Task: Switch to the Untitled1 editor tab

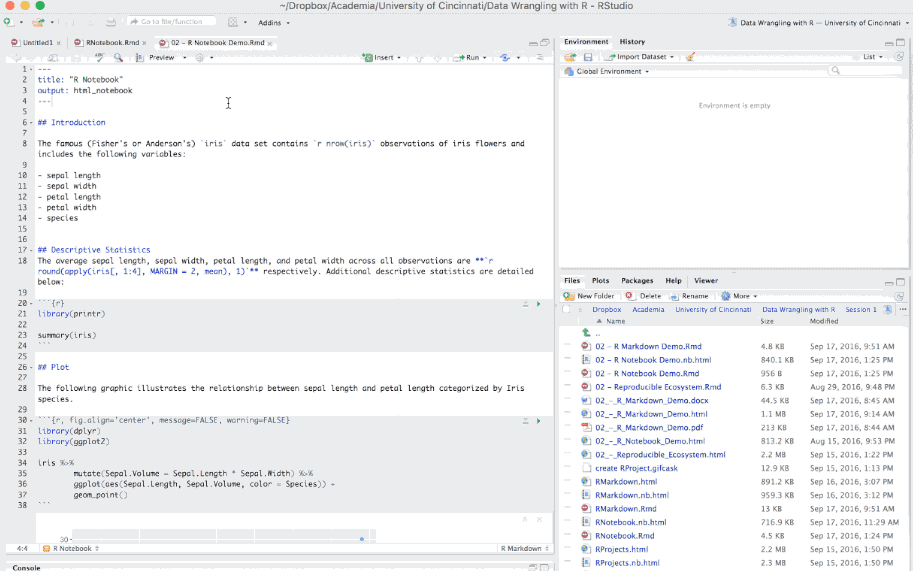Action: pyautogui.click(x=37, y=42)
